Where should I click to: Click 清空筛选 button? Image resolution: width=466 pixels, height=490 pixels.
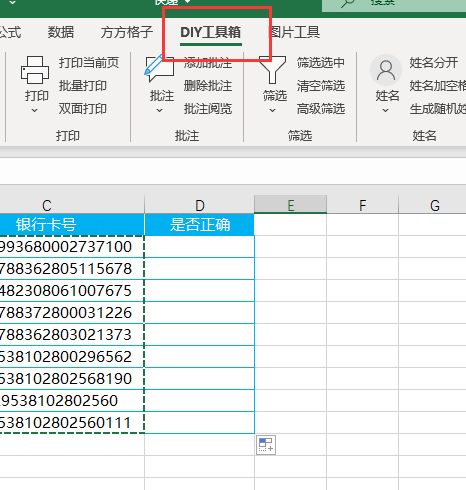tap(321, 86)
